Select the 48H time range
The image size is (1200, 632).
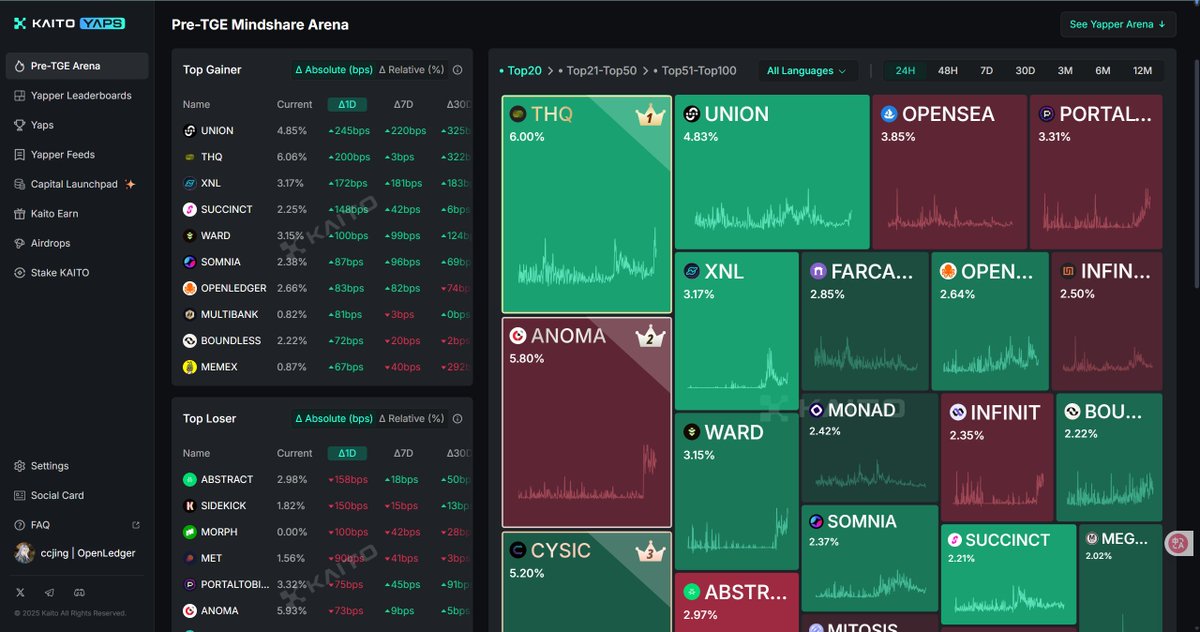coord(947,71)
